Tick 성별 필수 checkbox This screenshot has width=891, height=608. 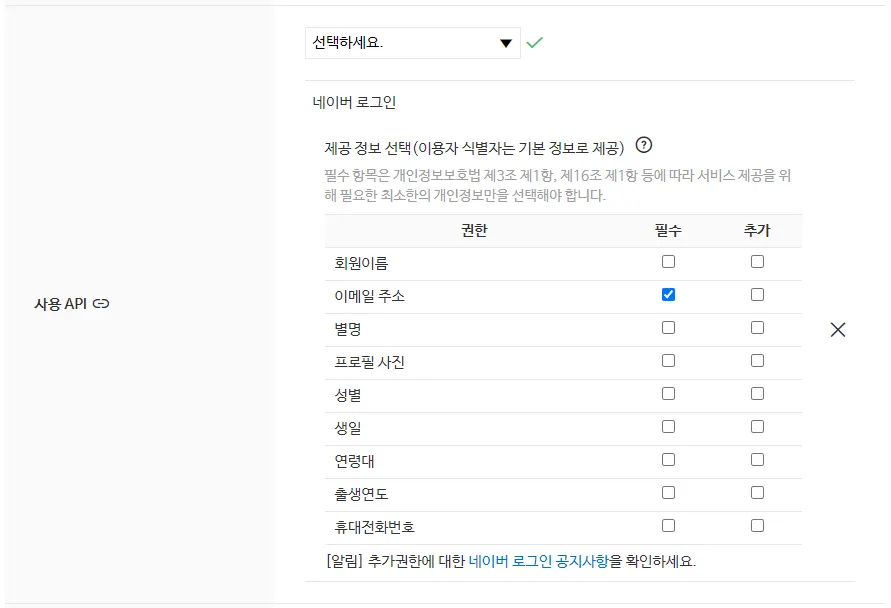(668, 394)
